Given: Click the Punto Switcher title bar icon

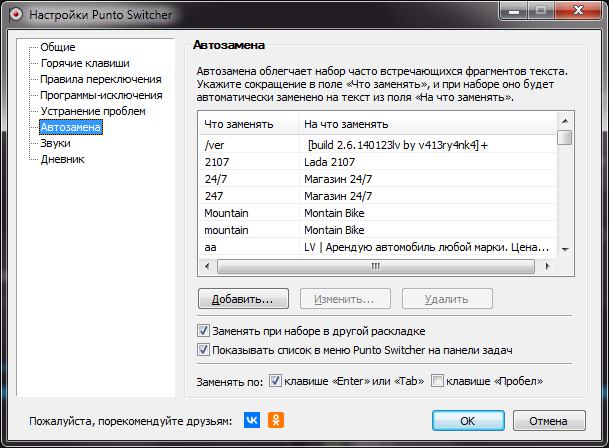Looking at the screenshot, I should point(16,15).
